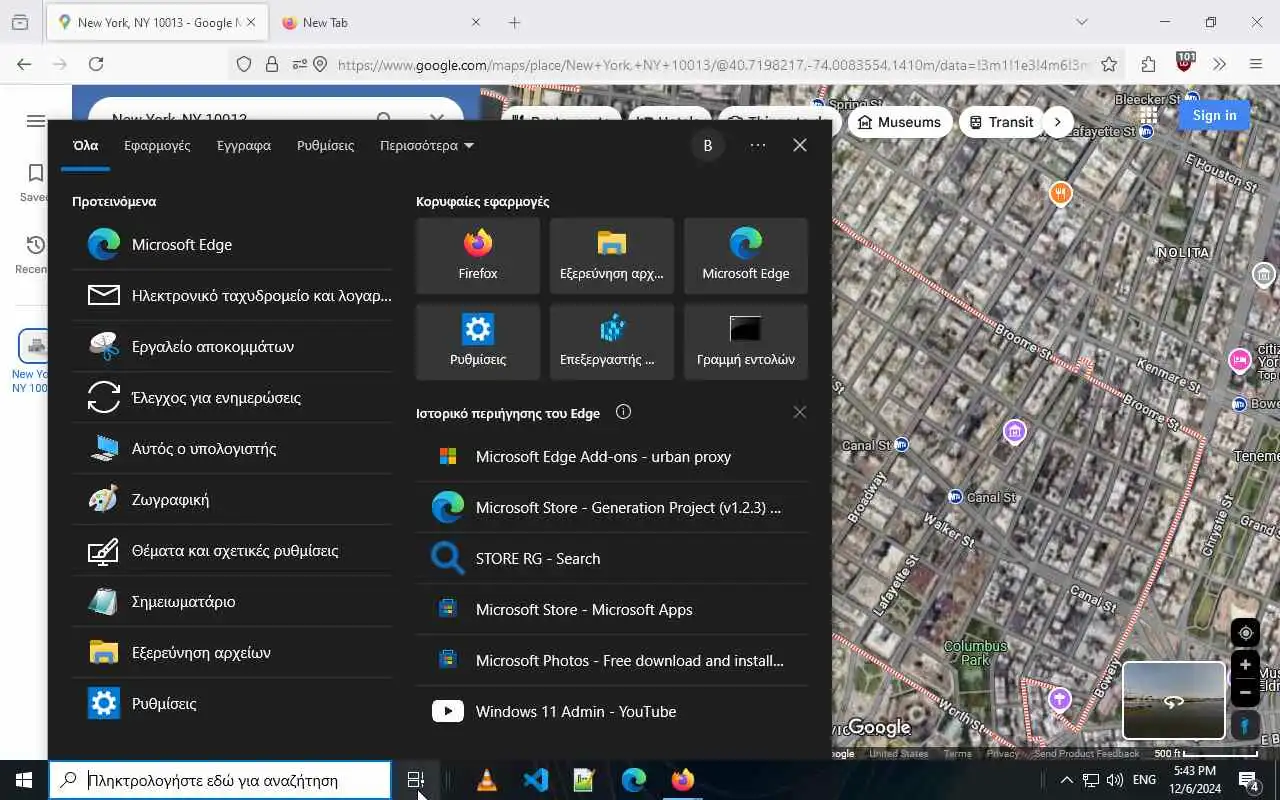
Task: Launch Γραμμή εντολών command prompt tile
Action: point(746,342)
